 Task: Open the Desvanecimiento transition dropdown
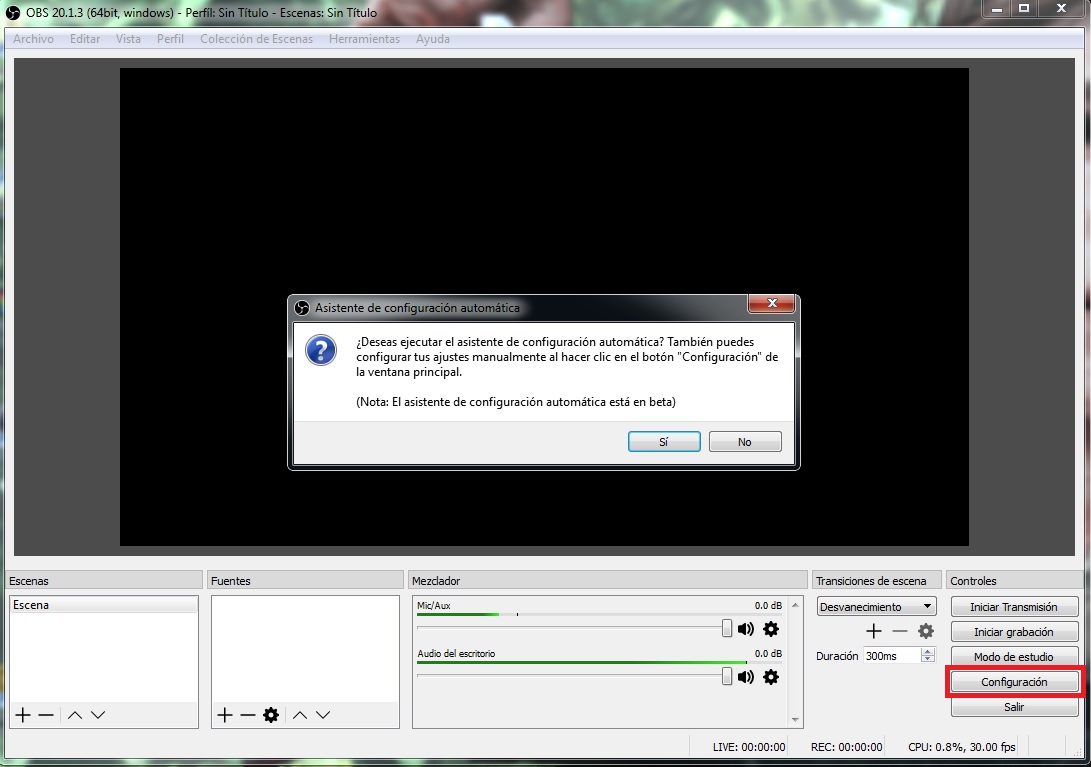[x=876, y=606]
